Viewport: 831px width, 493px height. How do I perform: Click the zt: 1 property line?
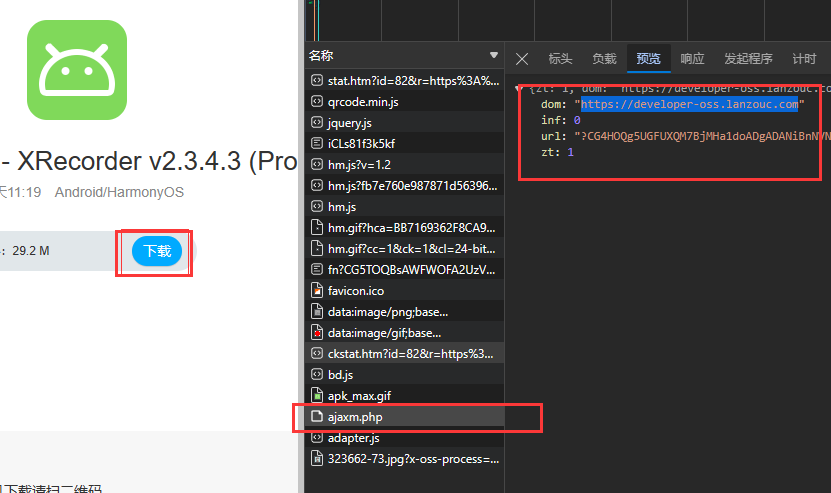[557, 152]
